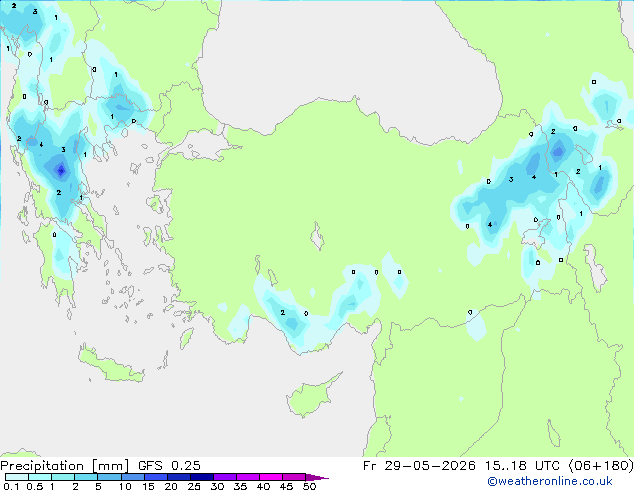
Task: Click the 45–50 mm legend color swatch
Action: tap(294, 477)
